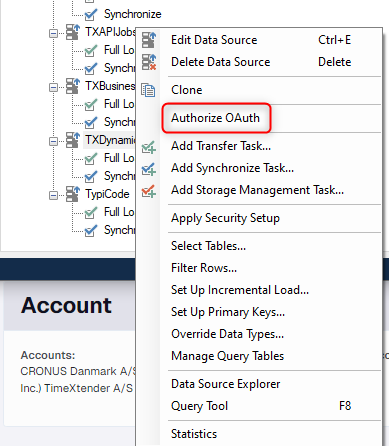Click Synchronize task icon under TXBusiness
The height and width of the screenshot is (446, 389).
pos(91,123)
